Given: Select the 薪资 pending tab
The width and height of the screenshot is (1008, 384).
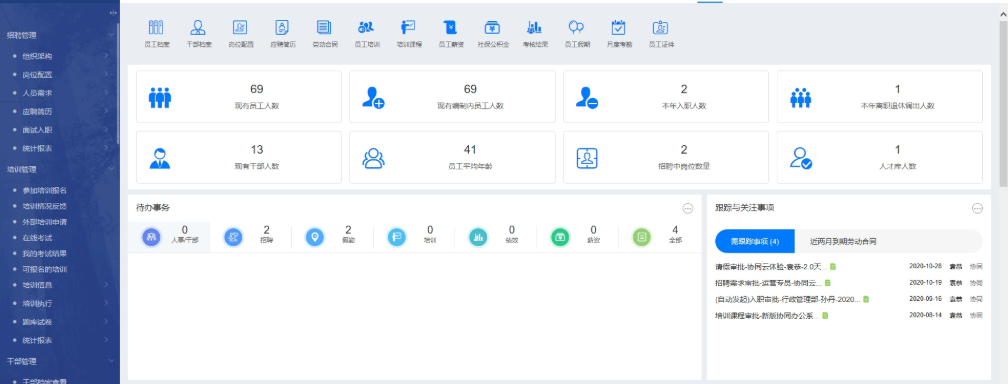Looking at the screenshot, I should (577, 237).
